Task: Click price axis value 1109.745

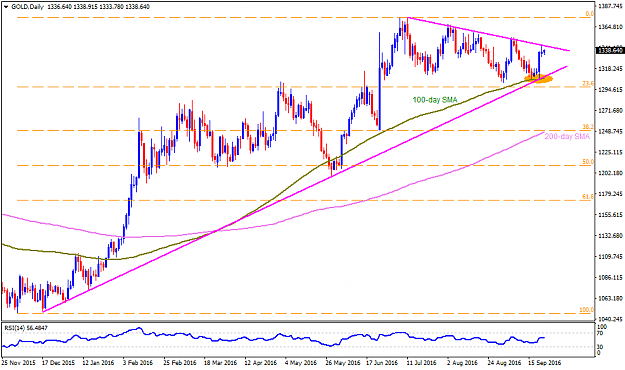Action: (x=611, y=256)
